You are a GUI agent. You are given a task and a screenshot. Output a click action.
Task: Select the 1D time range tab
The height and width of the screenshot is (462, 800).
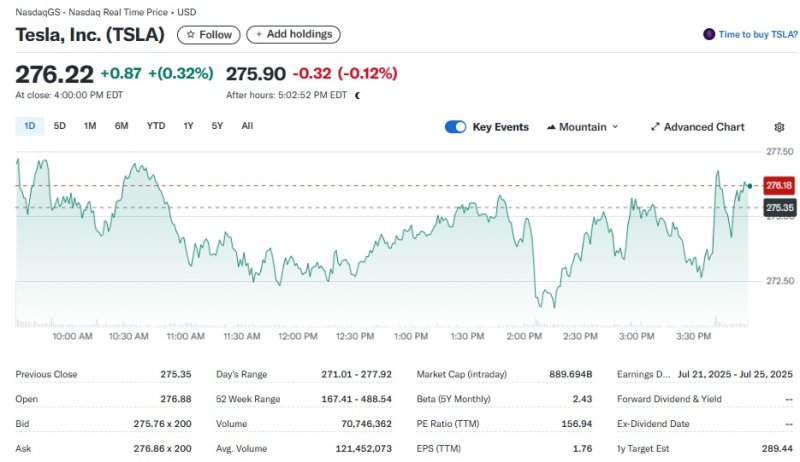pyautogui.click(x=30, y=126)
